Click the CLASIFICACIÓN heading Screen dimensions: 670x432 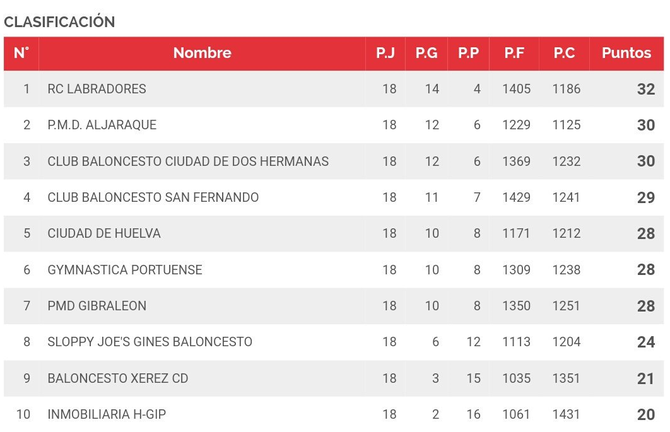(x=60, y=21)
